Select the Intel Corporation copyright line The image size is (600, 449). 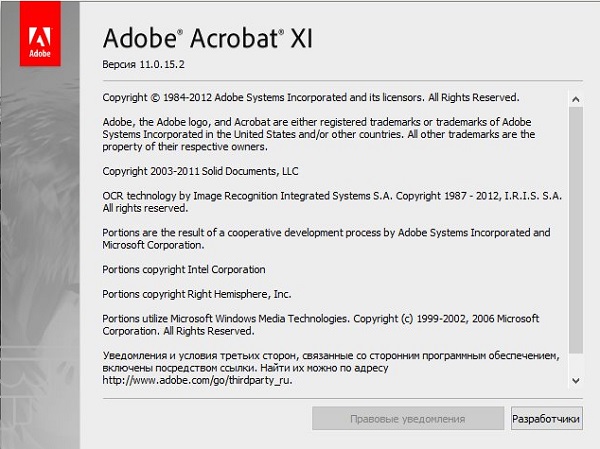[184, 269]
